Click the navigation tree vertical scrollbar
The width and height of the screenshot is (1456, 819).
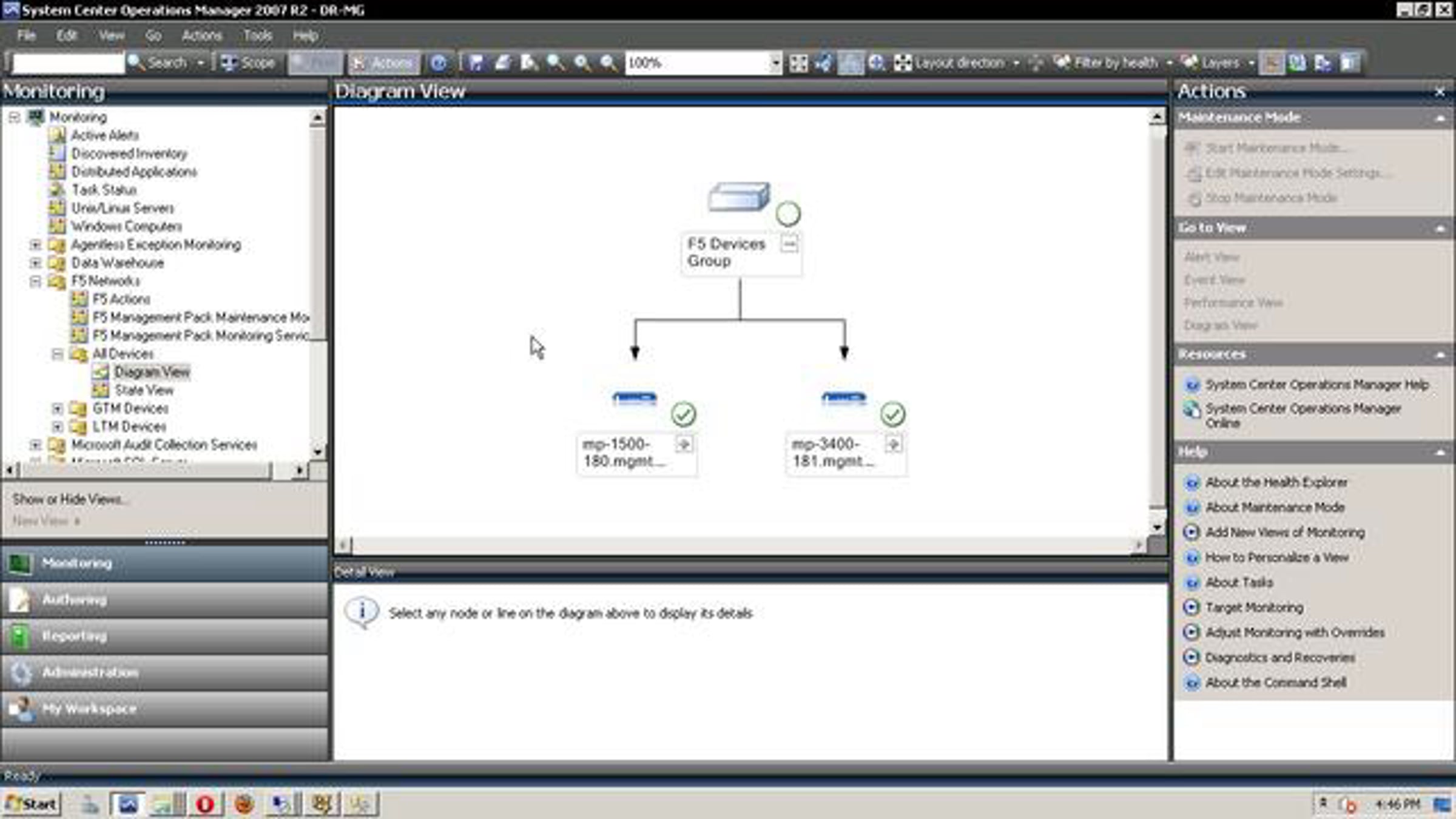coord(317,284)
